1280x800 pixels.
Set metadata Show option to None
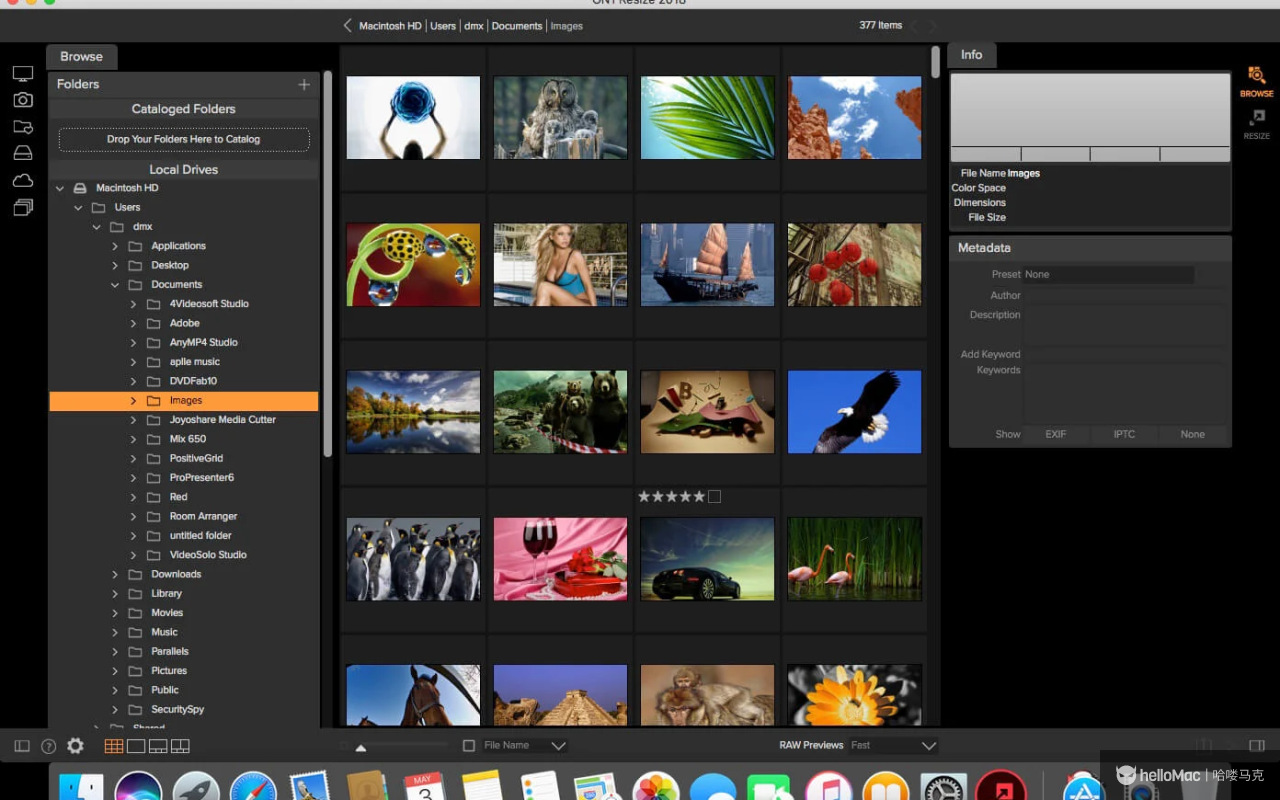pos(1192,434)
